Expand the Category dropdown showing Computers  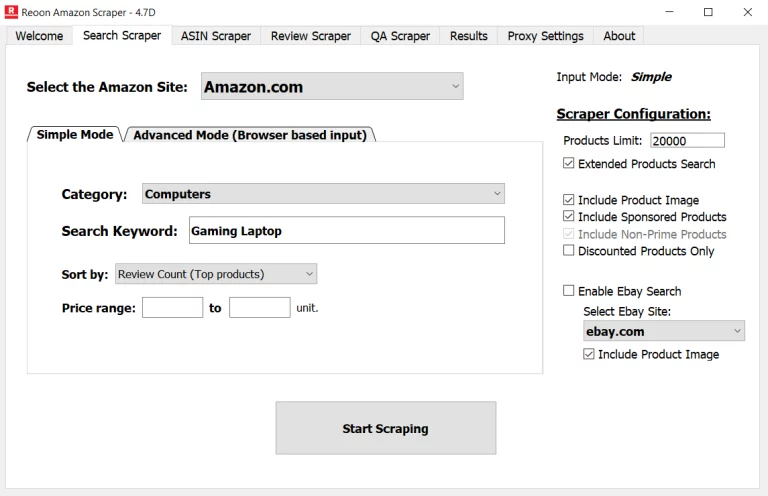pyautogui.click(x=323, y=194)
